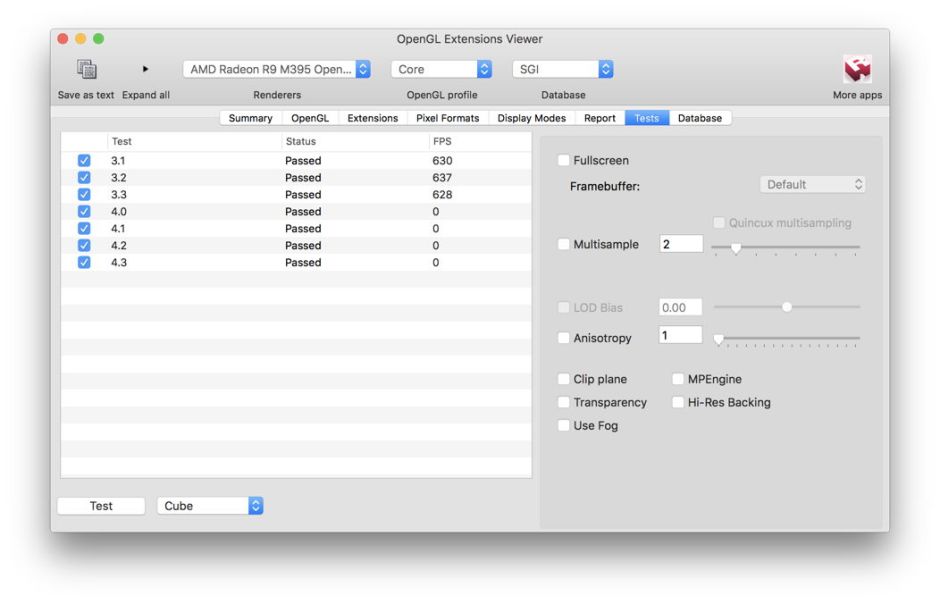The image size is (940, 604).
Task: Open the OpenGL profile Core dropdown
Action: (441, 70)
